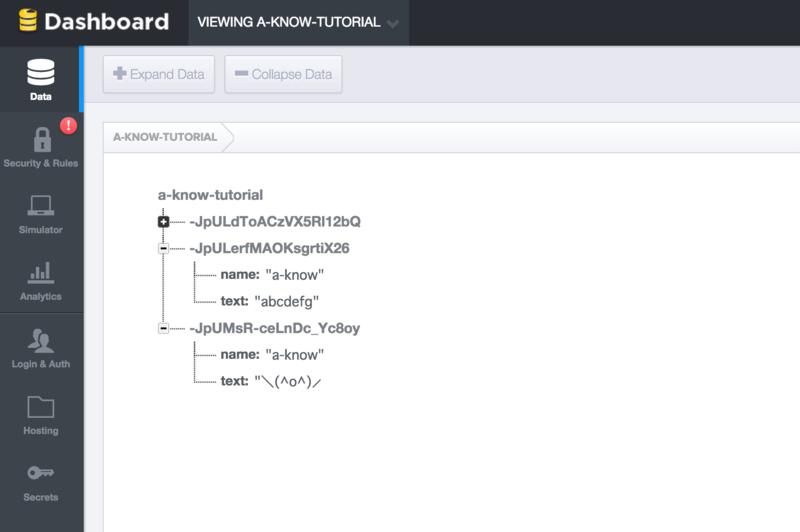Click the Analytics label

[x=41, y=296]
